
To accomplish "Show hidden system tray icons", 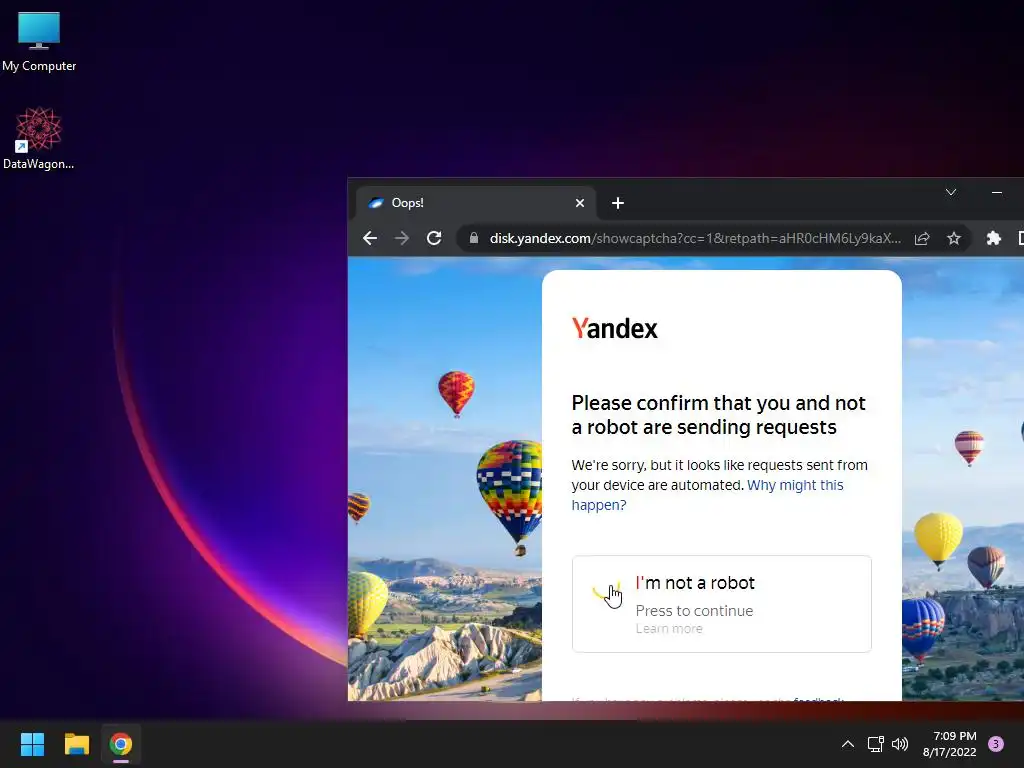I will 848,744.
